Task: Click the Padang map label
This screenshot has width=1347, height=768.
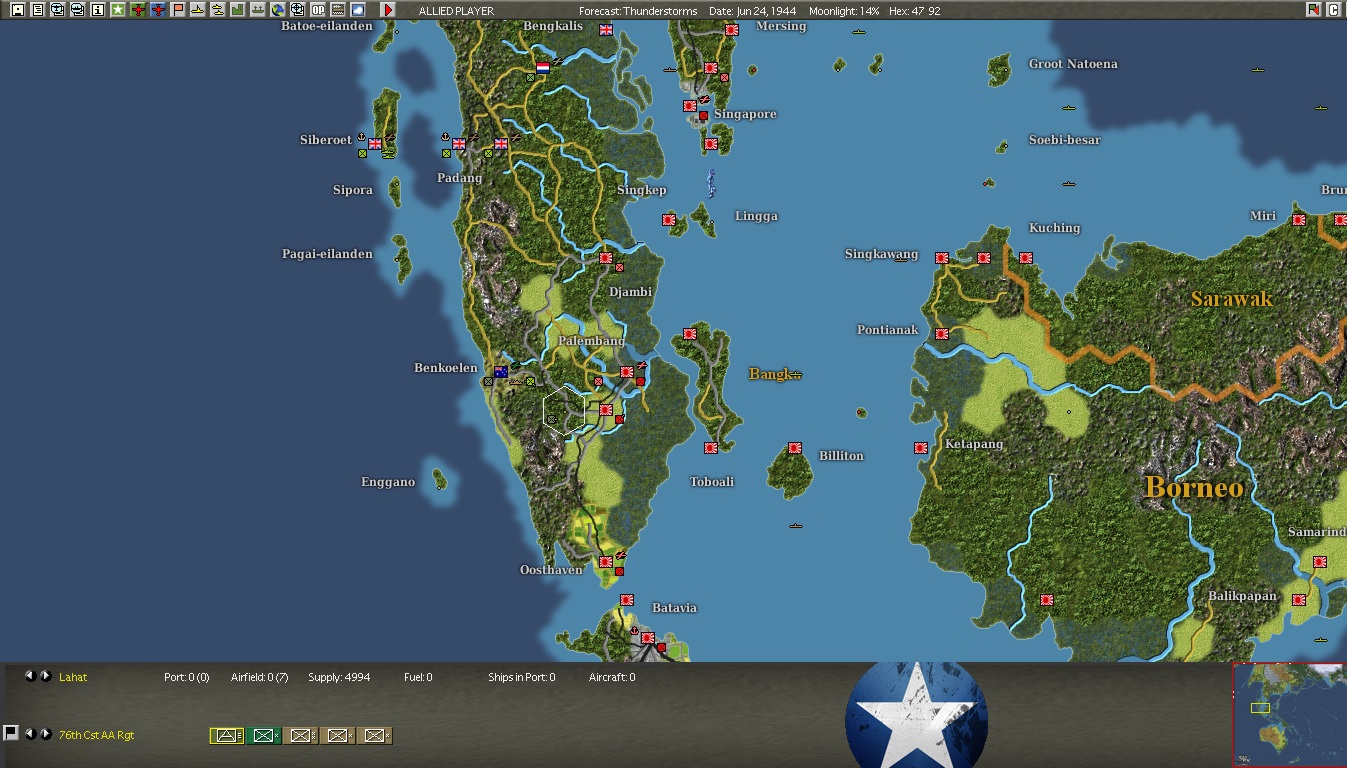Action: pyautogui.click(x=460, y=178)
